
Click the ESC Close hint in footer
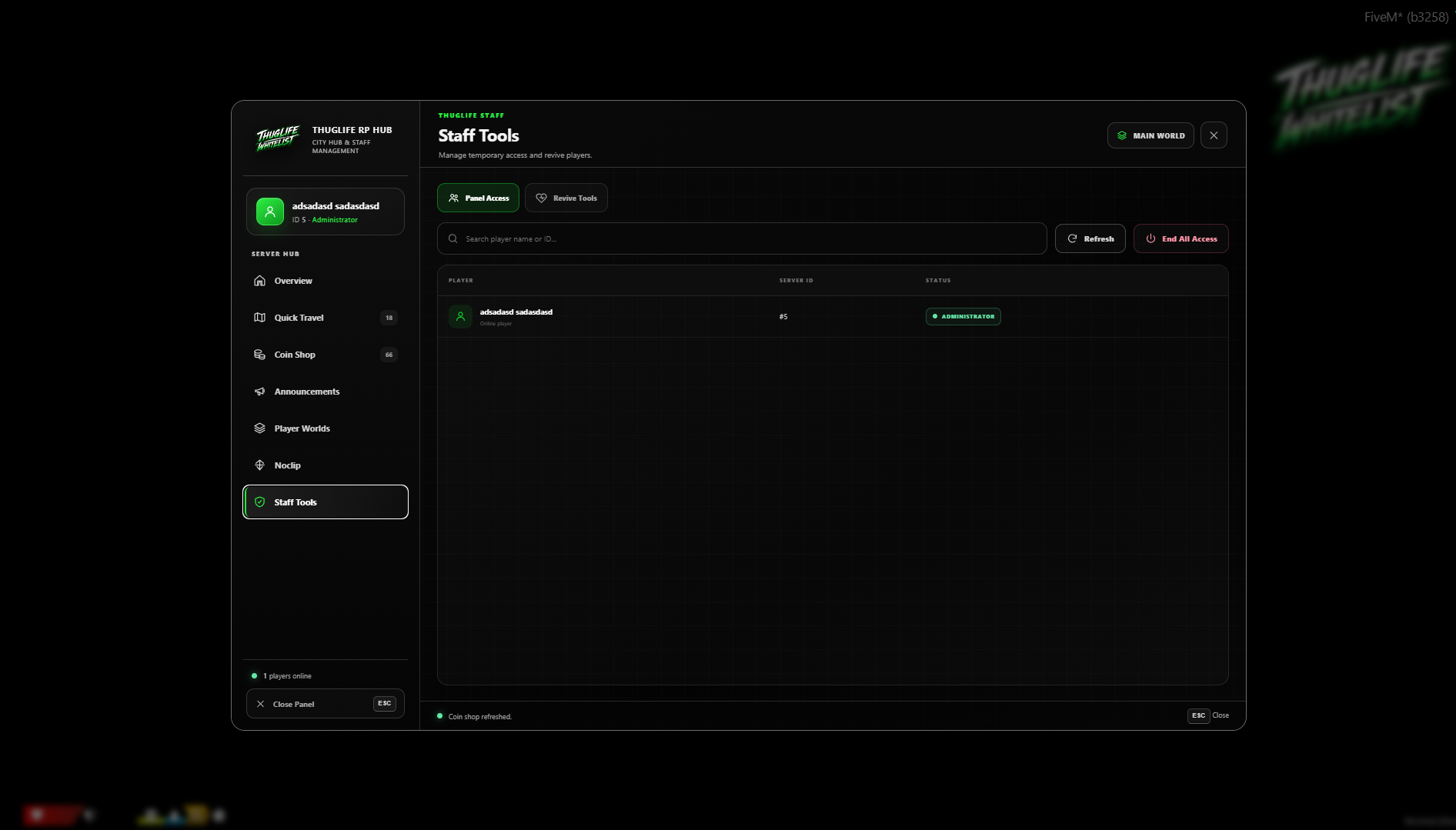(1208, 715)
